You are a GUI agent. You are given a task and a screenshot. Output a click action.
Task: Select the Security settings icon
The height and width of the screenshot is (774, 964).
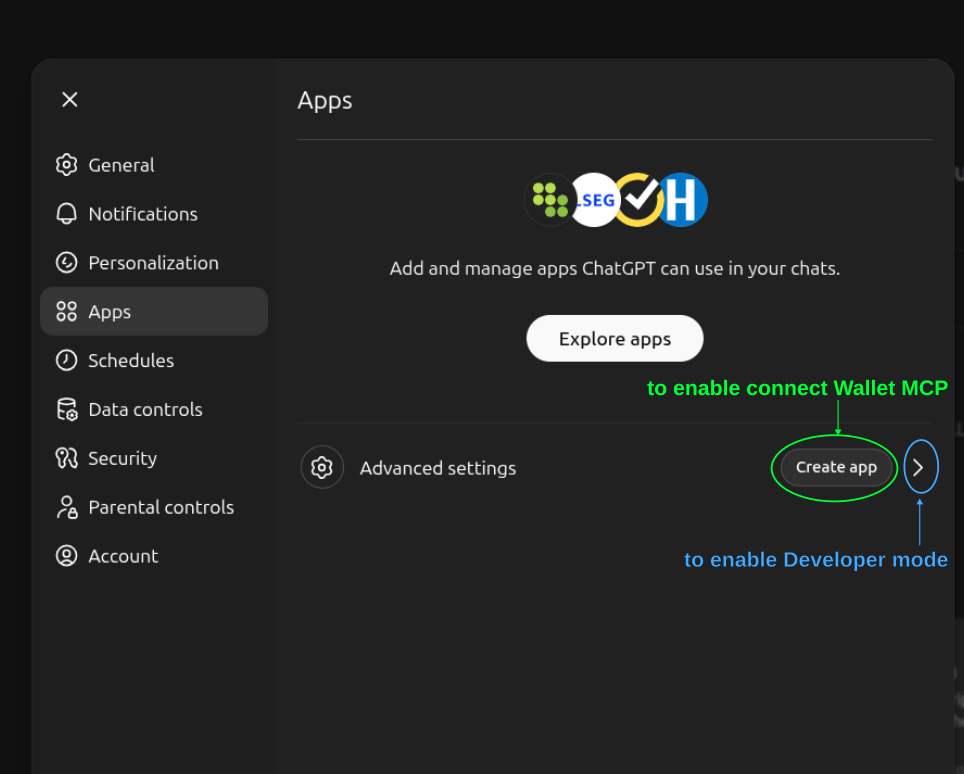[66, 458]
